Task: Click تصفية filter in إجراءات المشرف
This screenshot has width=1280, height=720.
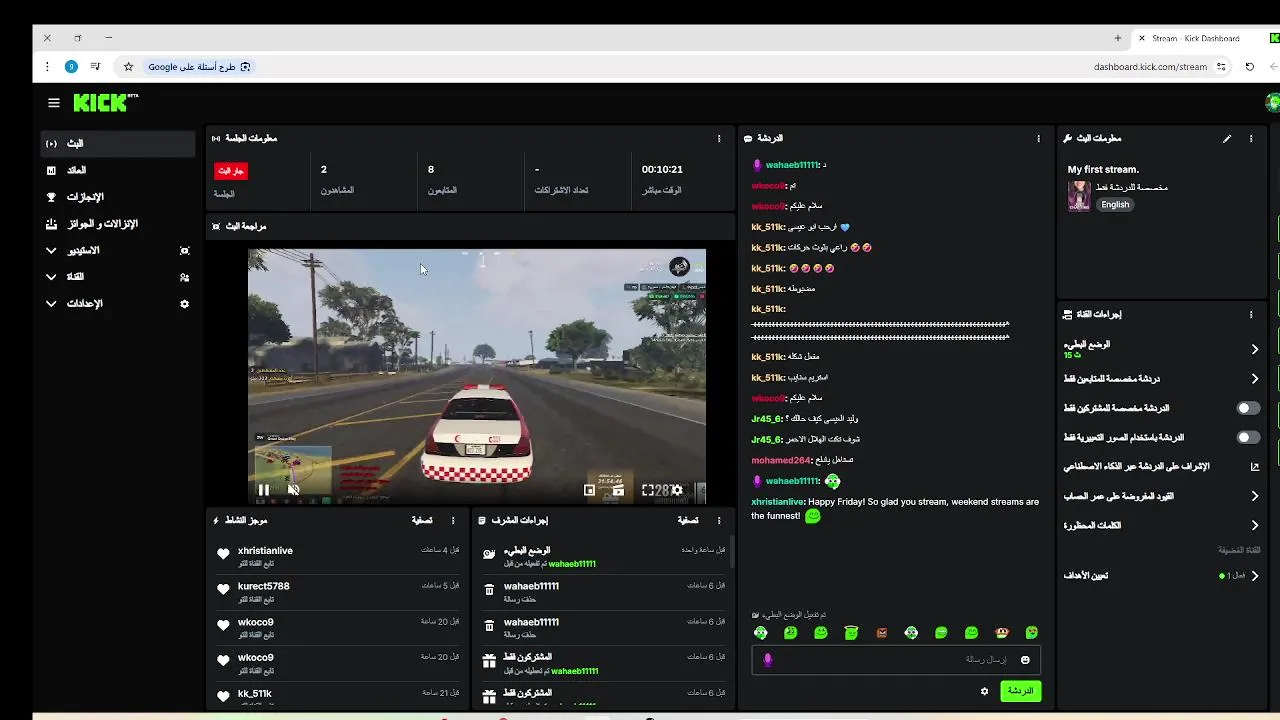Action: pyautogui.click(x=688, y=520)
